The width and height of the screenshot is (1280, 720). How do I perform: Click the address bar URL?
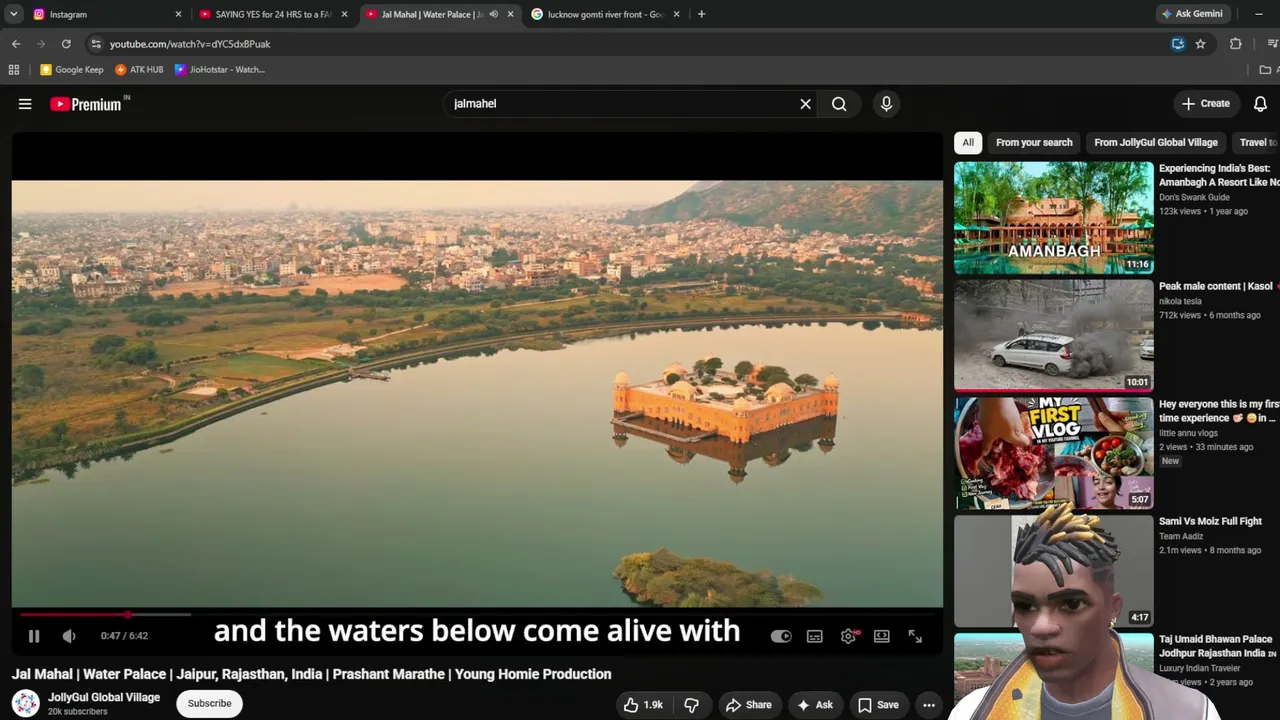tap(190, 44)
